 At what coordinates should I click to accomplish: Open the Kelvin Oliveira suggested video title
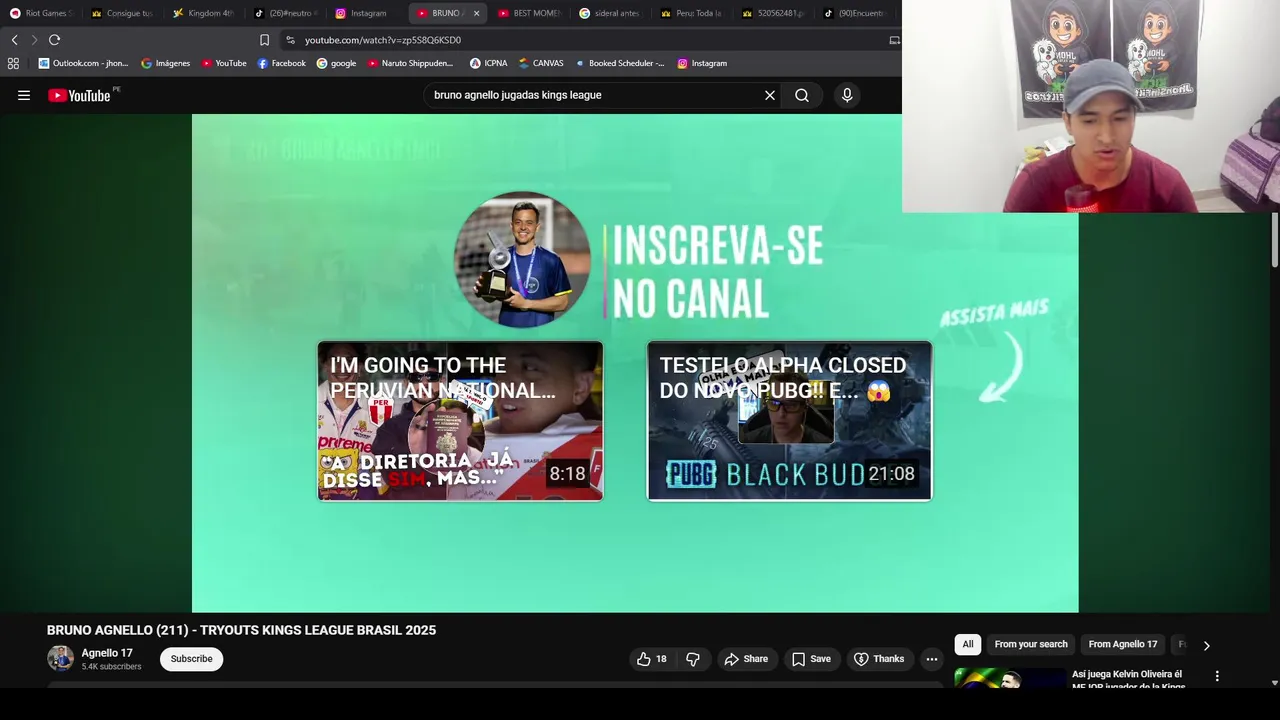[x=1127, y=680]
